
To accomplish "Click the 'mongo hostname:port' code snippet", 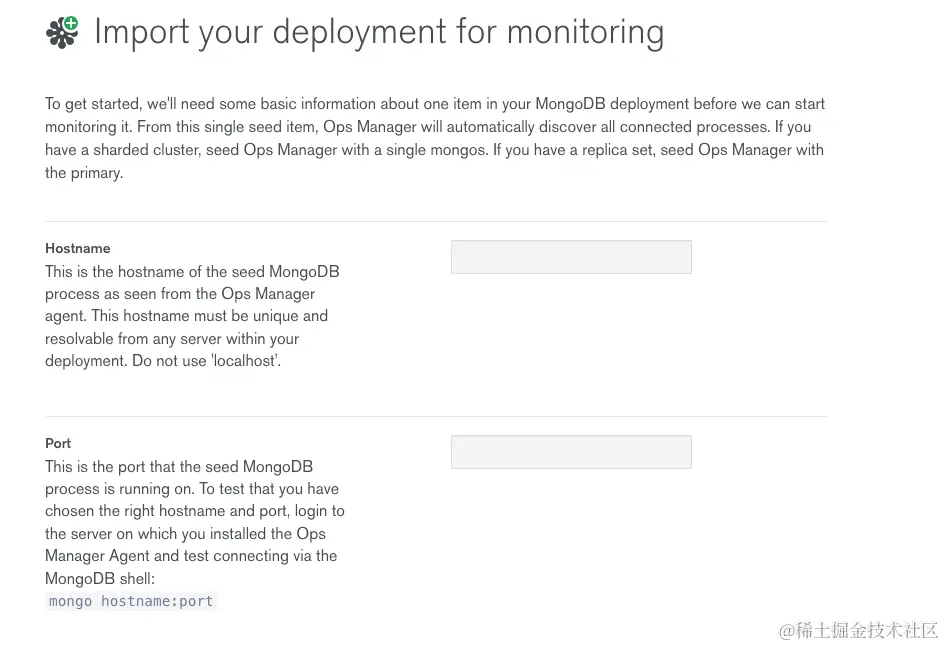I will click(x=131, y=601).
